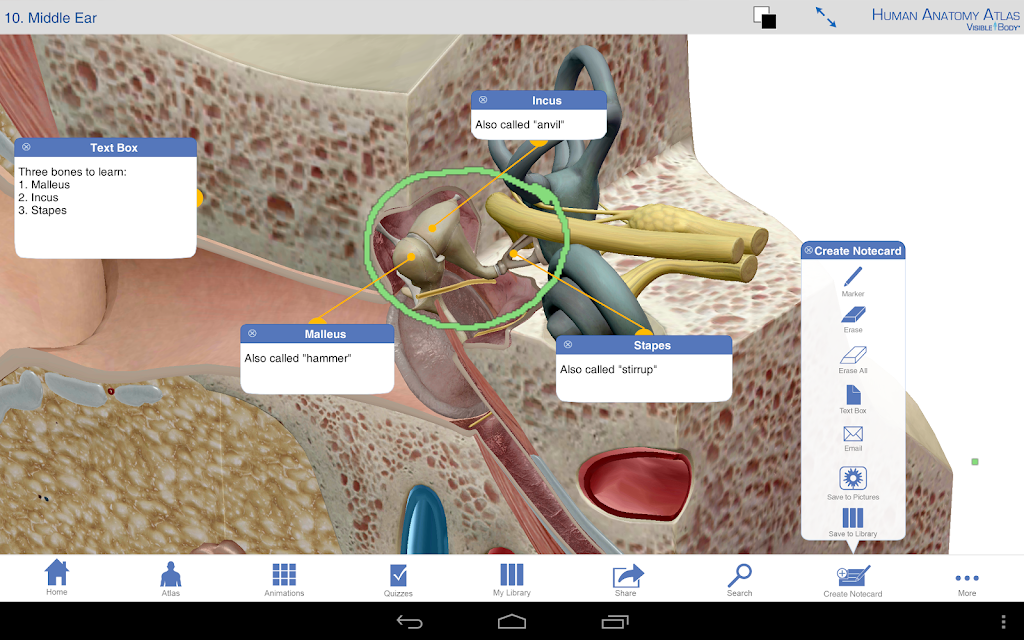Toggle fullscreen with the diagonal arrows icon
This screenshot has width=1024, height=640.
click(825, 17)
